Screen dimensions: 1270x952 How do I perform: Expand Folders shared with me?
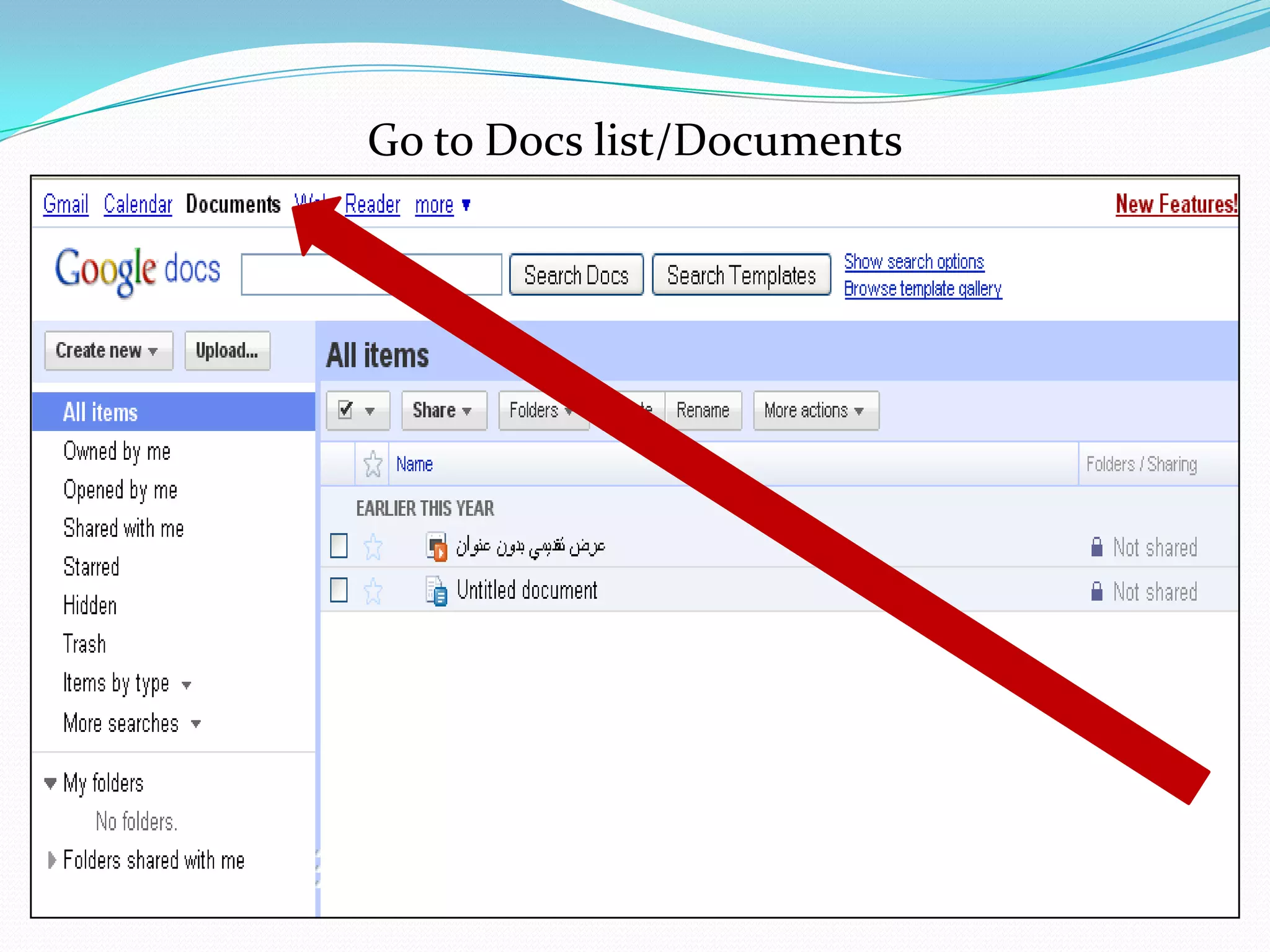52,860
